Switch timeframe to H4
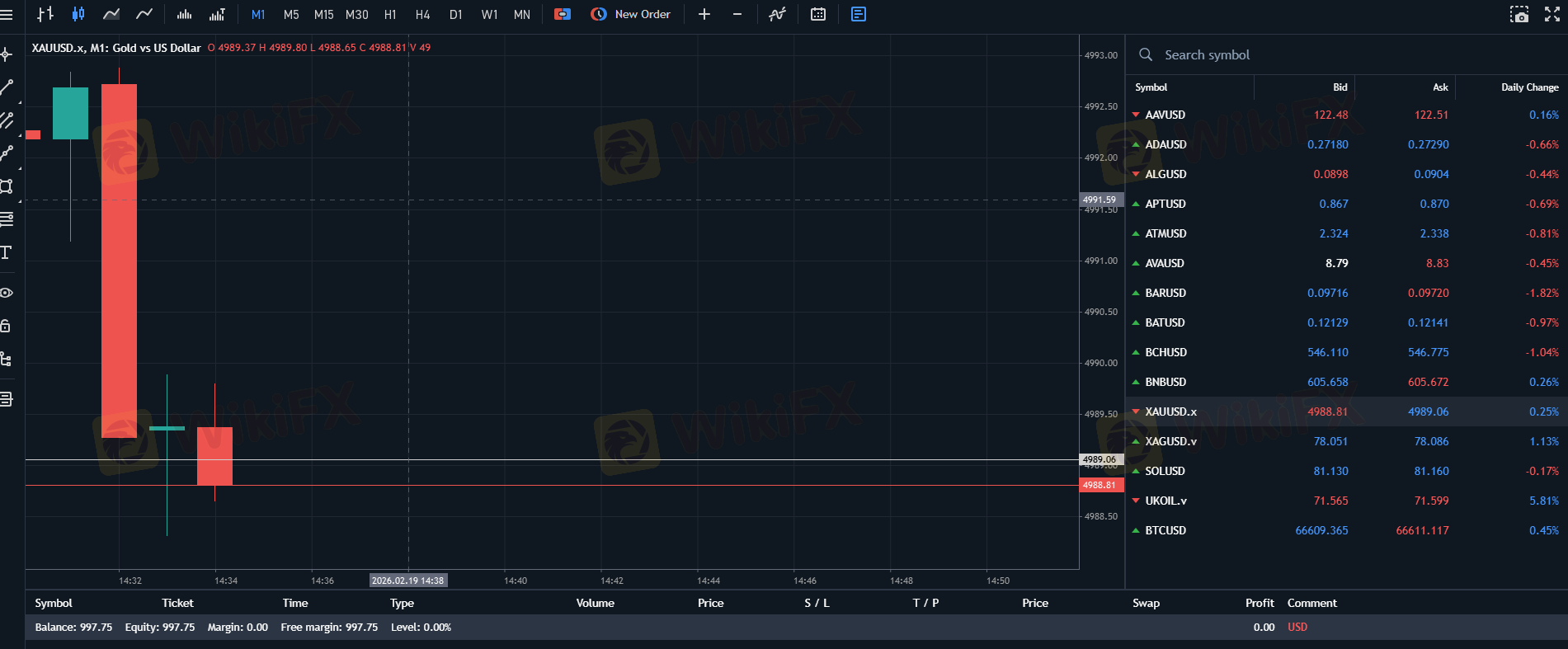1568x649 pixels. pyautogui.click(x=423, y=14)
